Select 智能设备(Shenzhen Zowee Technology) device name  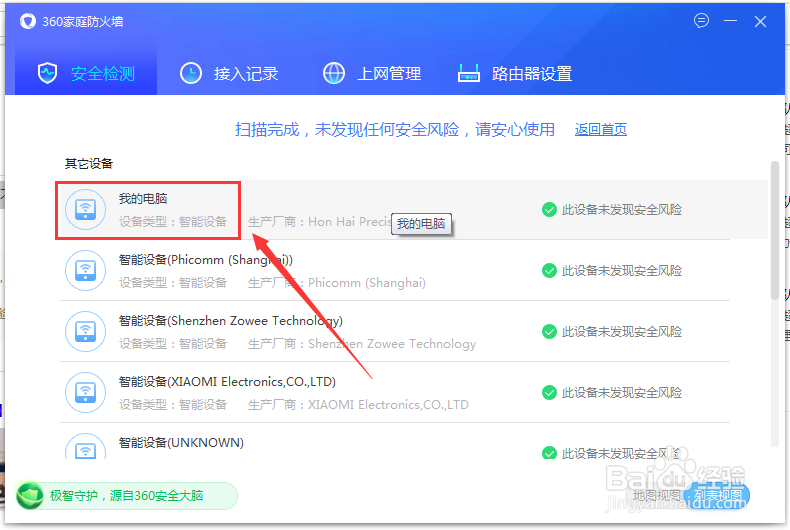231,321
